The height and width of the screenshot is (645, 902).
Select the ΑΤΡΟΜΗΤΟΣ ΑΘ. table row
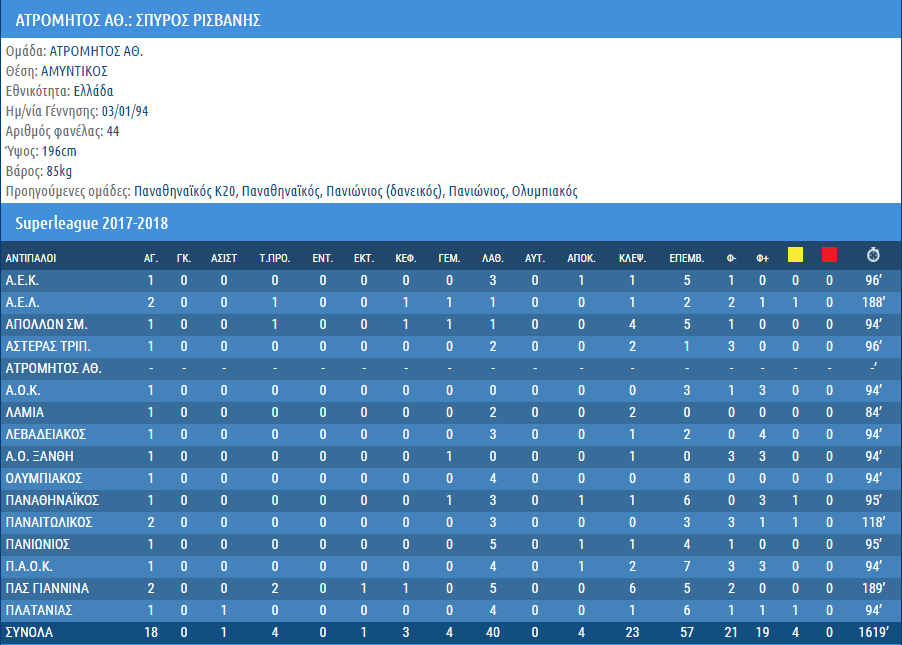[451, 368]
